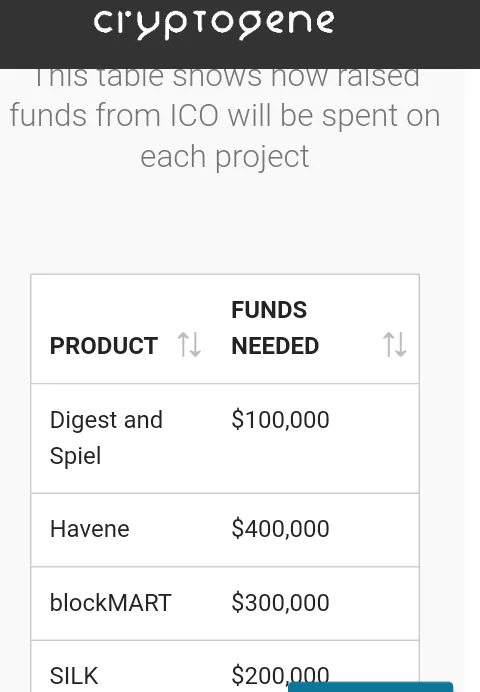Click the down arrow in Funds Needed sort icon

(401, 345)
